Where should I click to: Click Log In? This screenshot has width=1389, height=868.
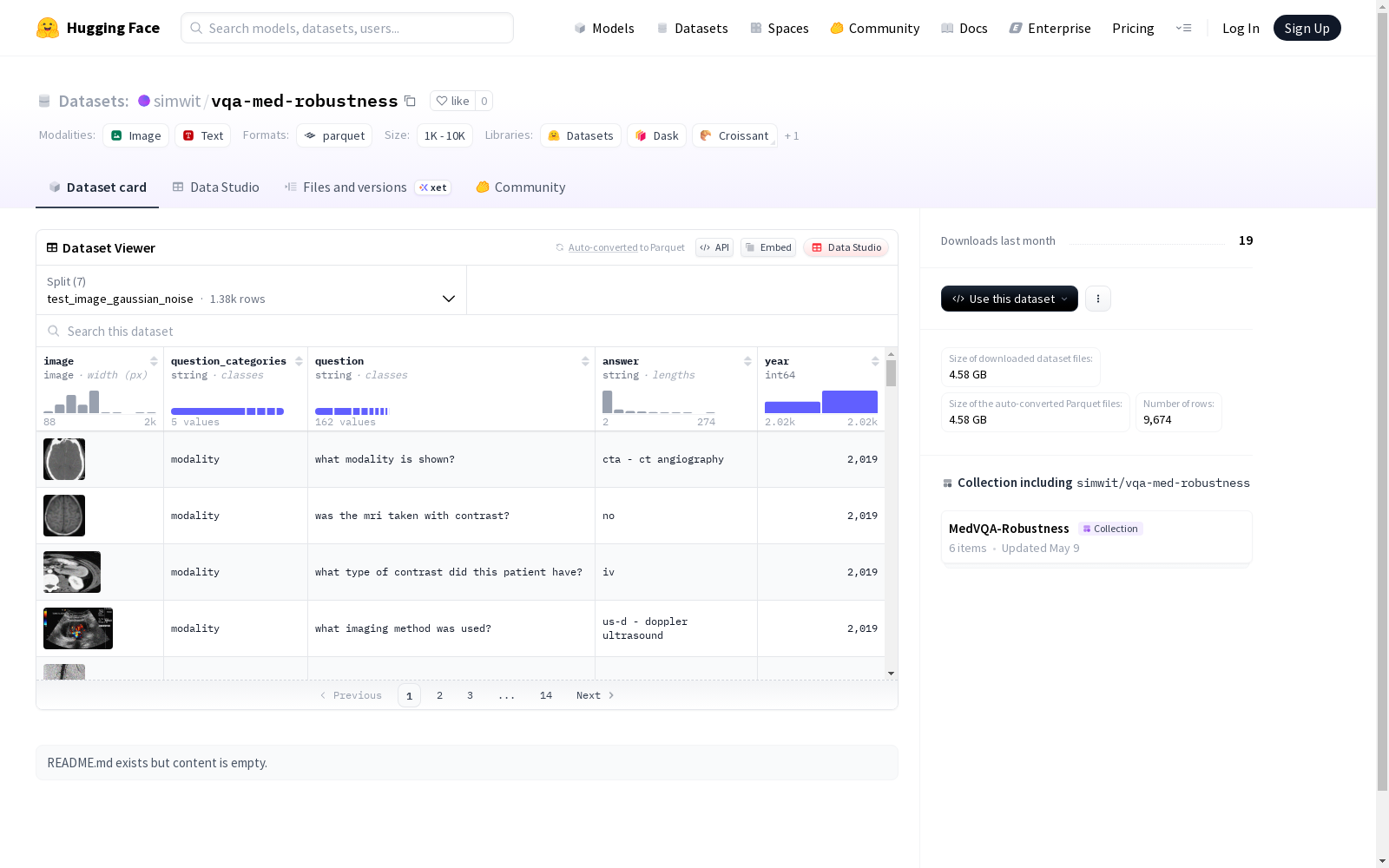click(1241, 28)
